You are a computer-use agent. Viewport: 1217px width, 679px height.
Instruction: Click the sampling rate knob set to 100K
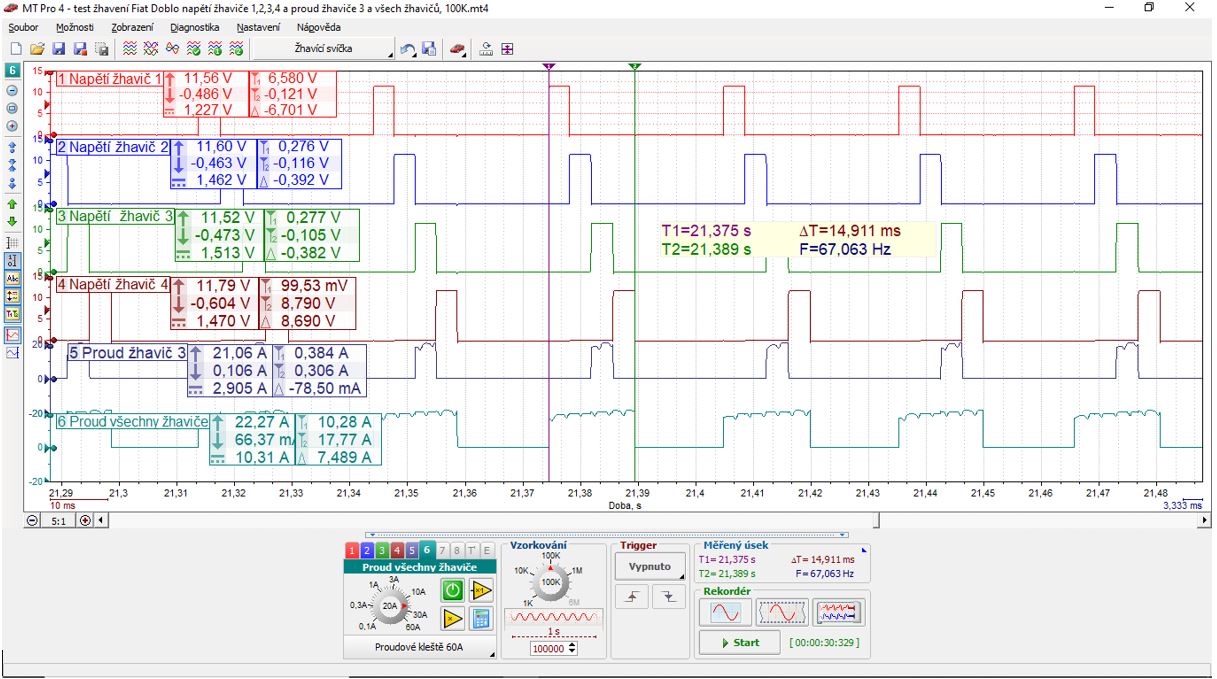point(551,581)
